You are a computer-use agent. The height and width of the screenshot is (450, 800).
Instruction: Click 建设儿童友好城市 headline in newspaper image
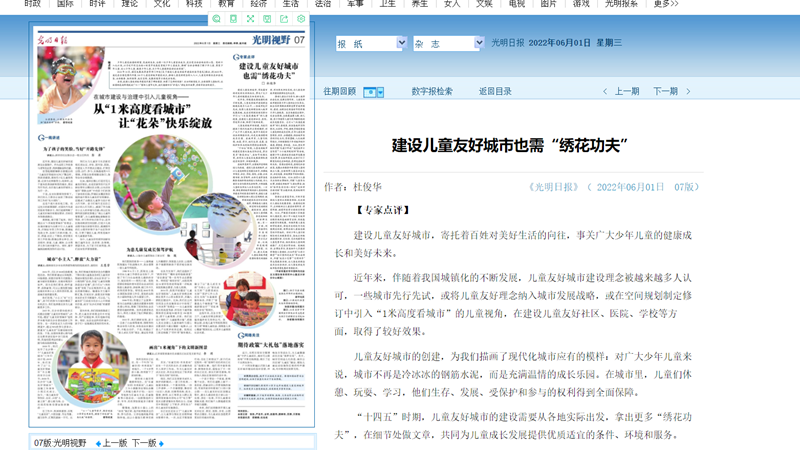[x=269, y=71]
